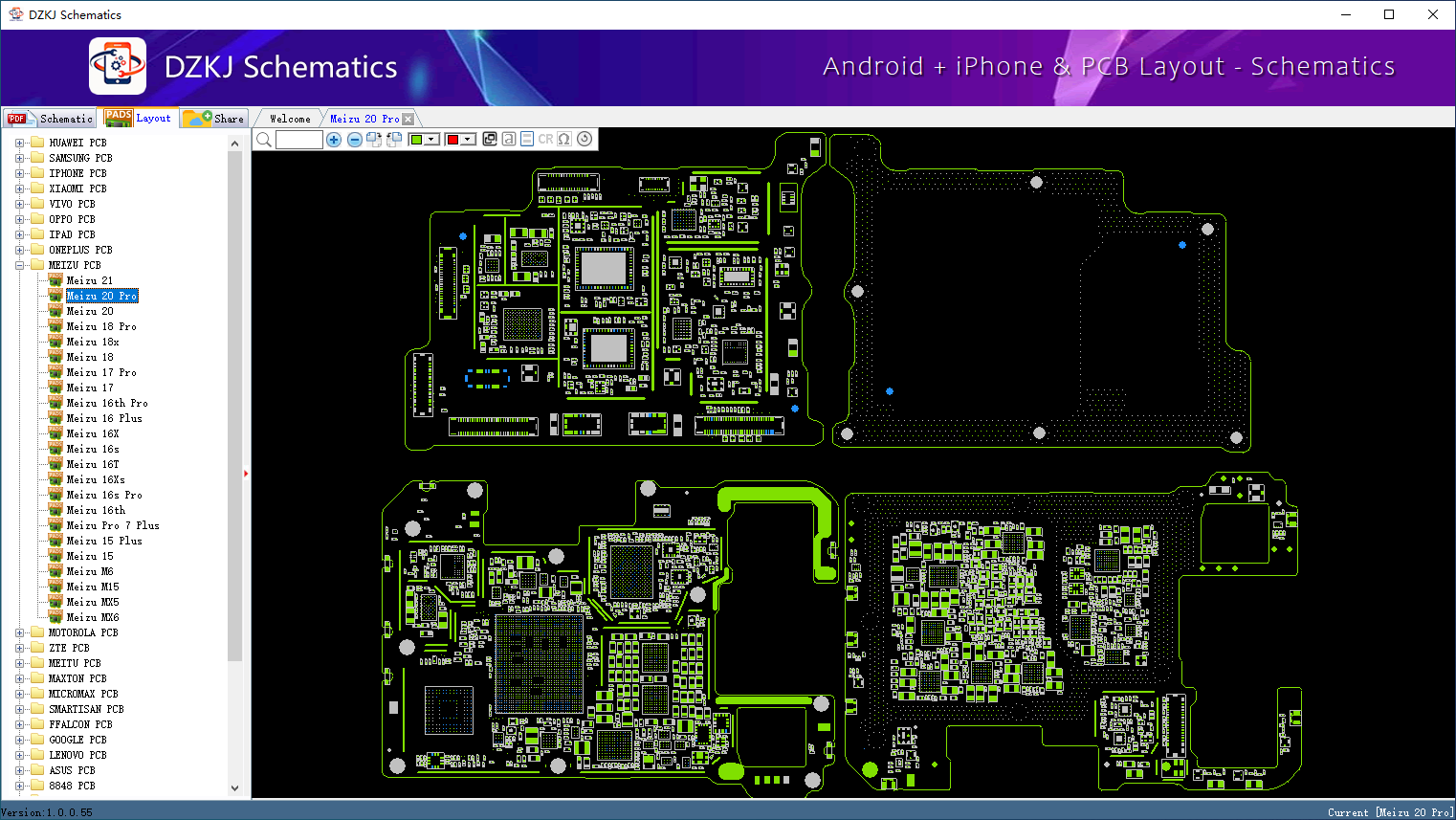Open the green color dropdown arrow
Image resolution: width=1456 pixels, height=820 pixels.
pyautogui.click(x=431, y=140)
